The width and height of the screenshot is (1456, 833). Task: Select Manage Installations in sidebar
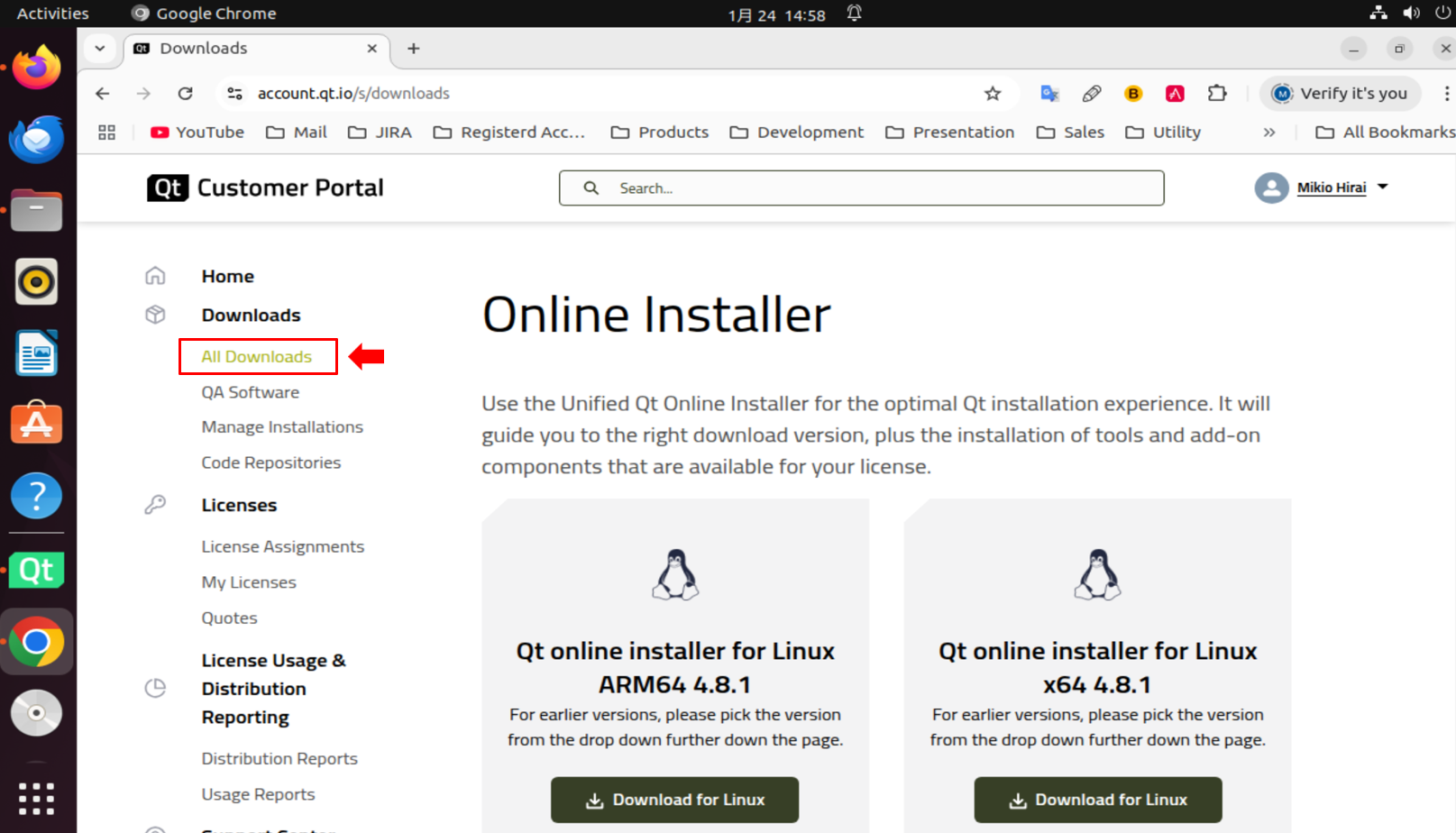pyautogui.click(x=282, y=427)
